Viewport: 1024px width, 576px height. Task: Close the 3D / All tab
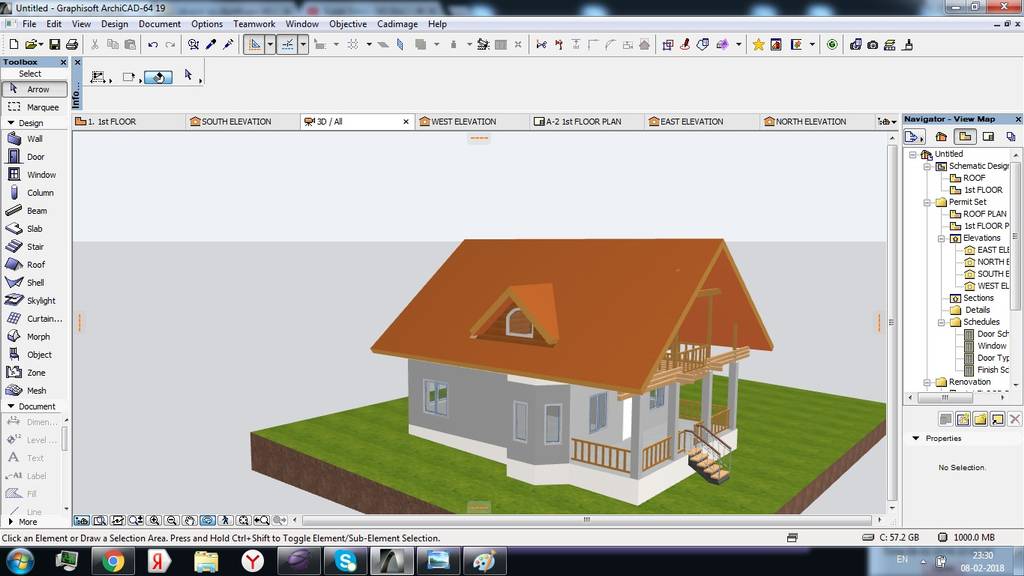click(405, 122)
